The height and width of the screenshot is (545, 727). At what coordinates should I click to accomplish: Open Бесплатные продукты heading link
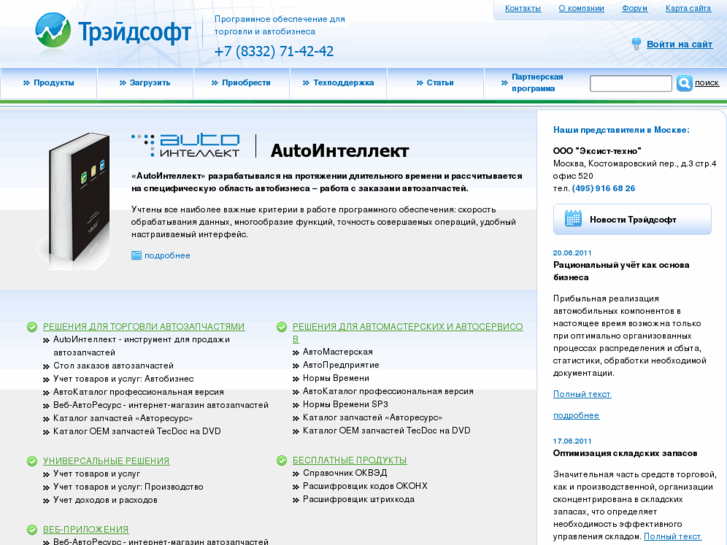tap(349, 460)
